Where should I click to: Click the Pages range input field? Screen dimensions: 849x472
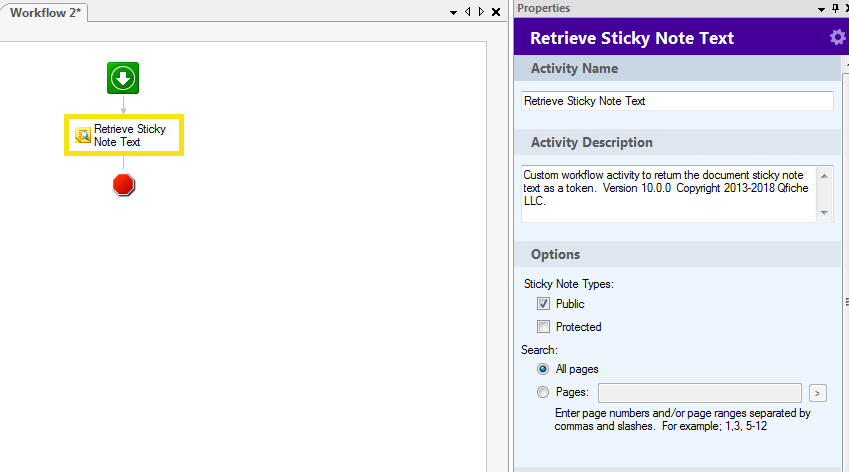pyautogui.click(x=700, y=393)
